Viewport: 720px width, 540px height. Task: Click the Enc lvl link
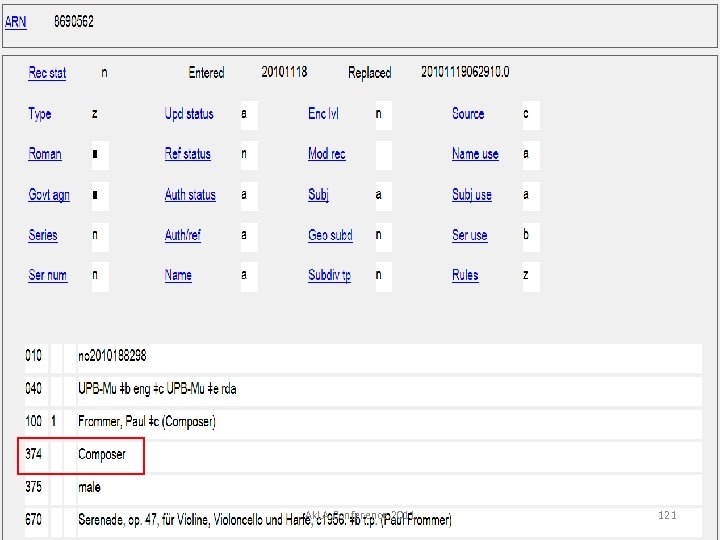[x=323, y=114]
